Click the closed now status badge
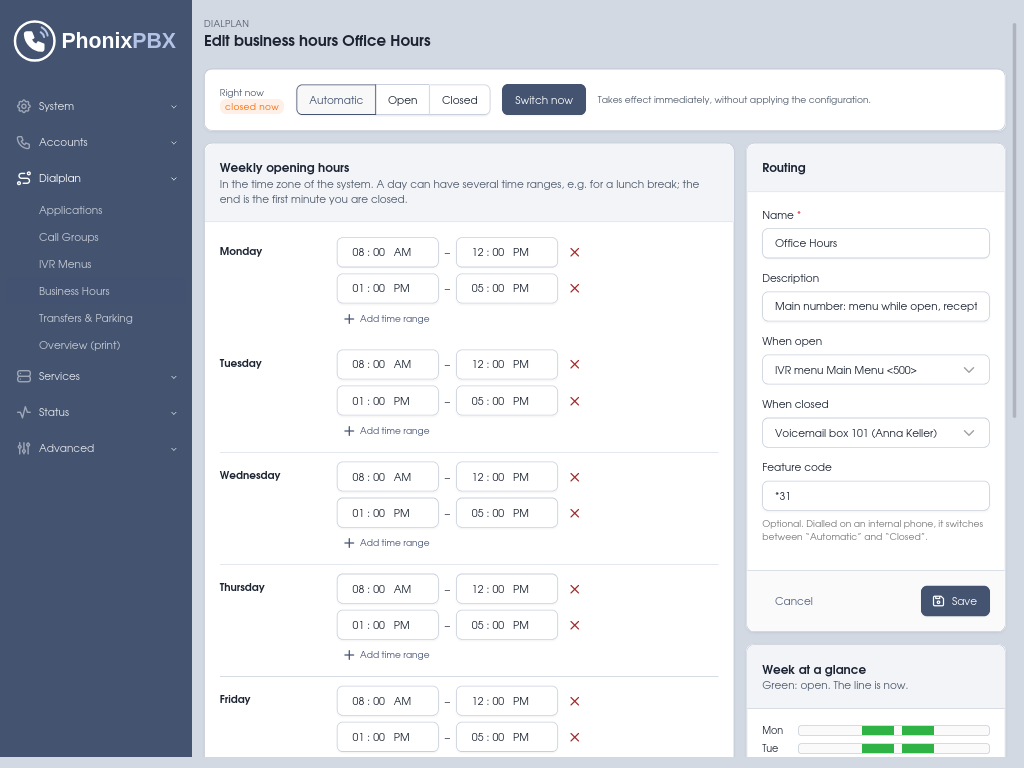This screenshot has width=1024, height=768. [251, 107]
